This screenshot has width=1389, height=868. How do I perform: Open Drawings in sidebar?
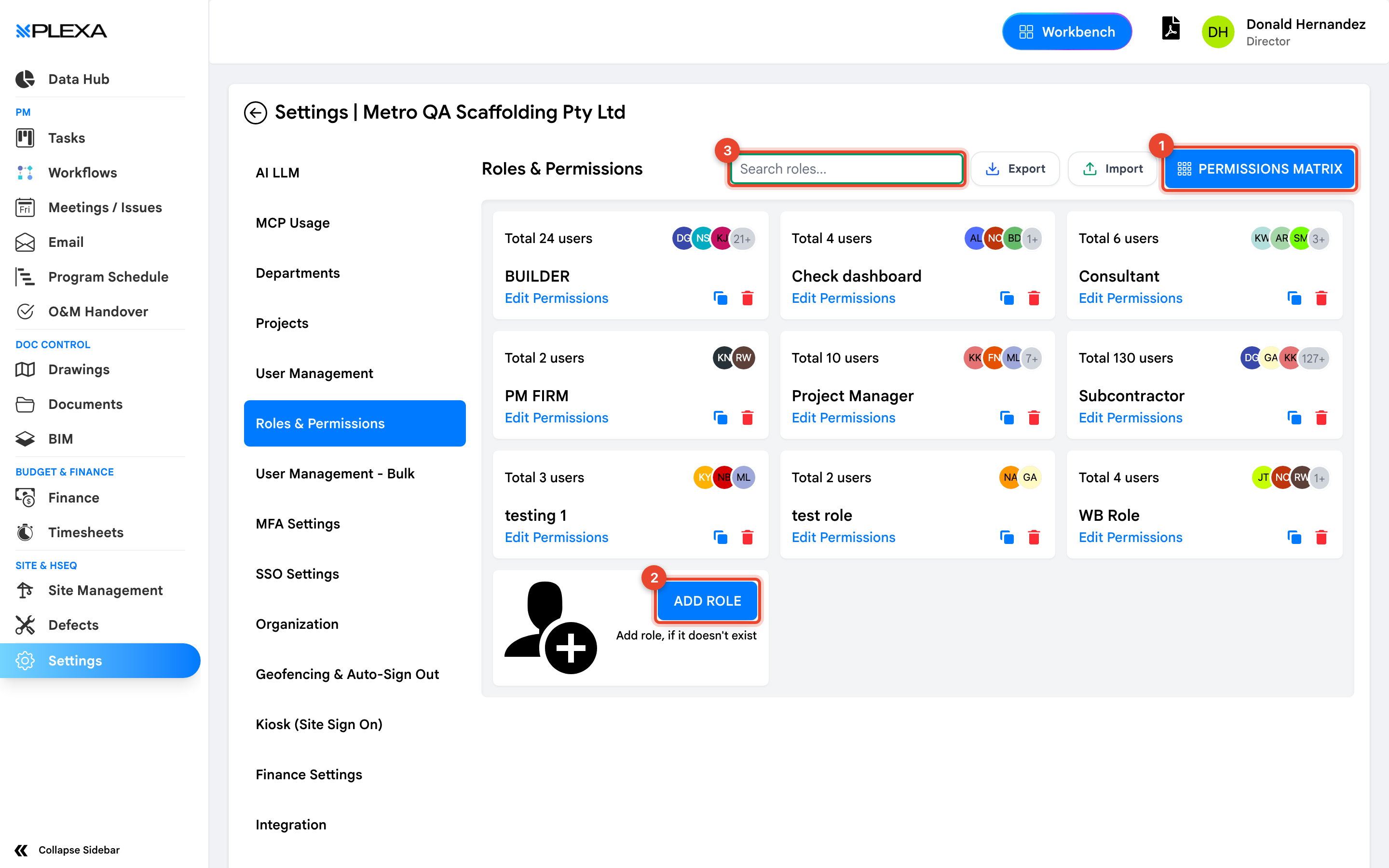(x=79, y=370)
